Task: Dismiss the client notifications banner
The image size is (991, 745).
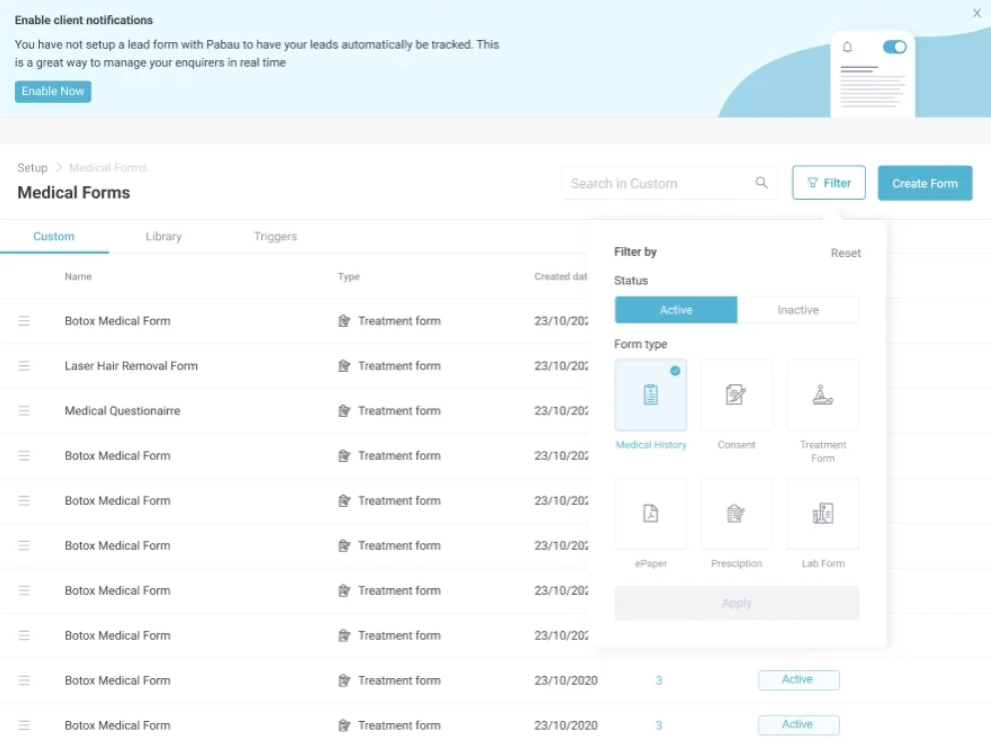Action: [x=976, y=13]
